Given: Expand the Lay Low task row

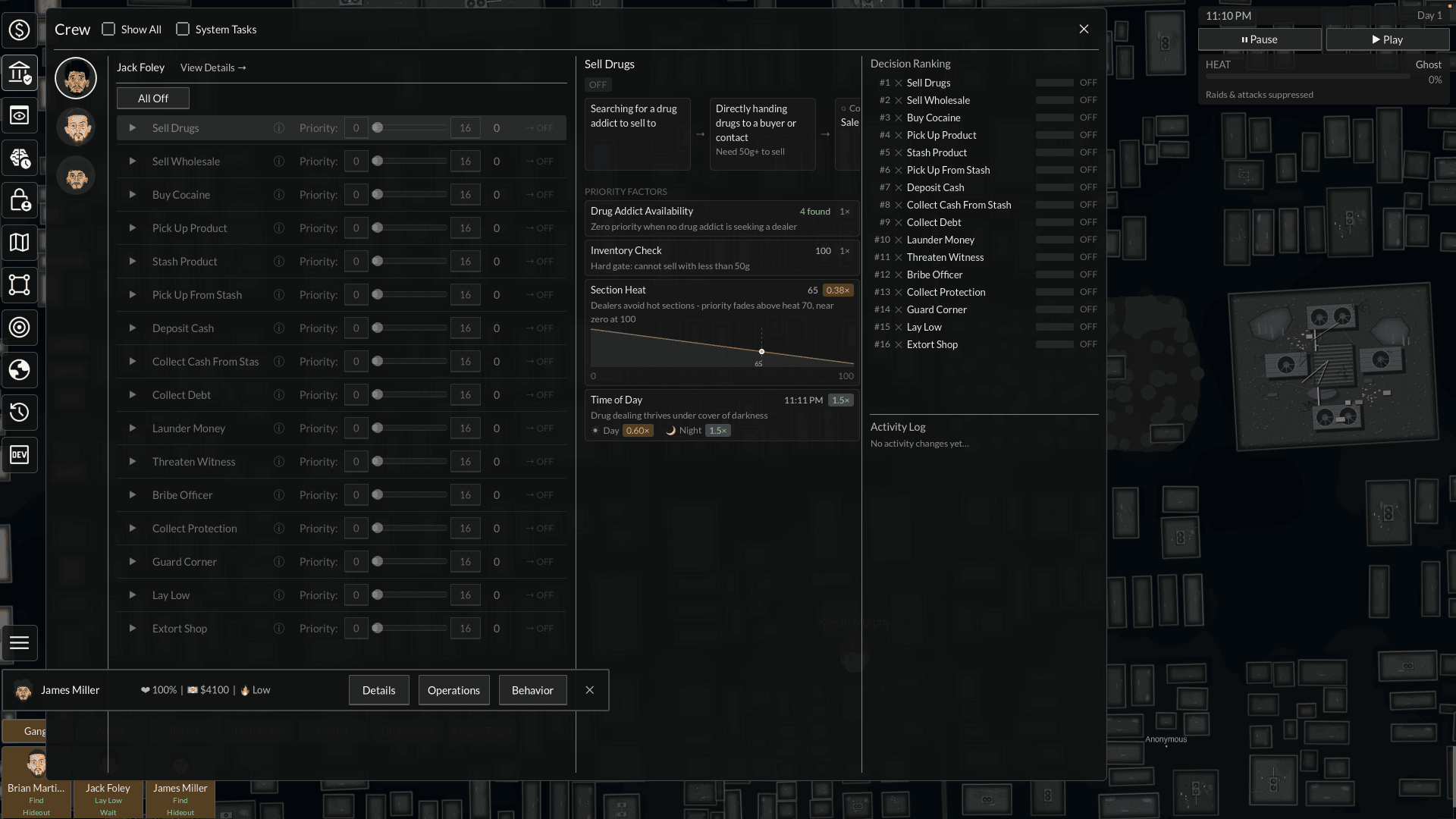Looking at the screenshot, I should (133, 595).
